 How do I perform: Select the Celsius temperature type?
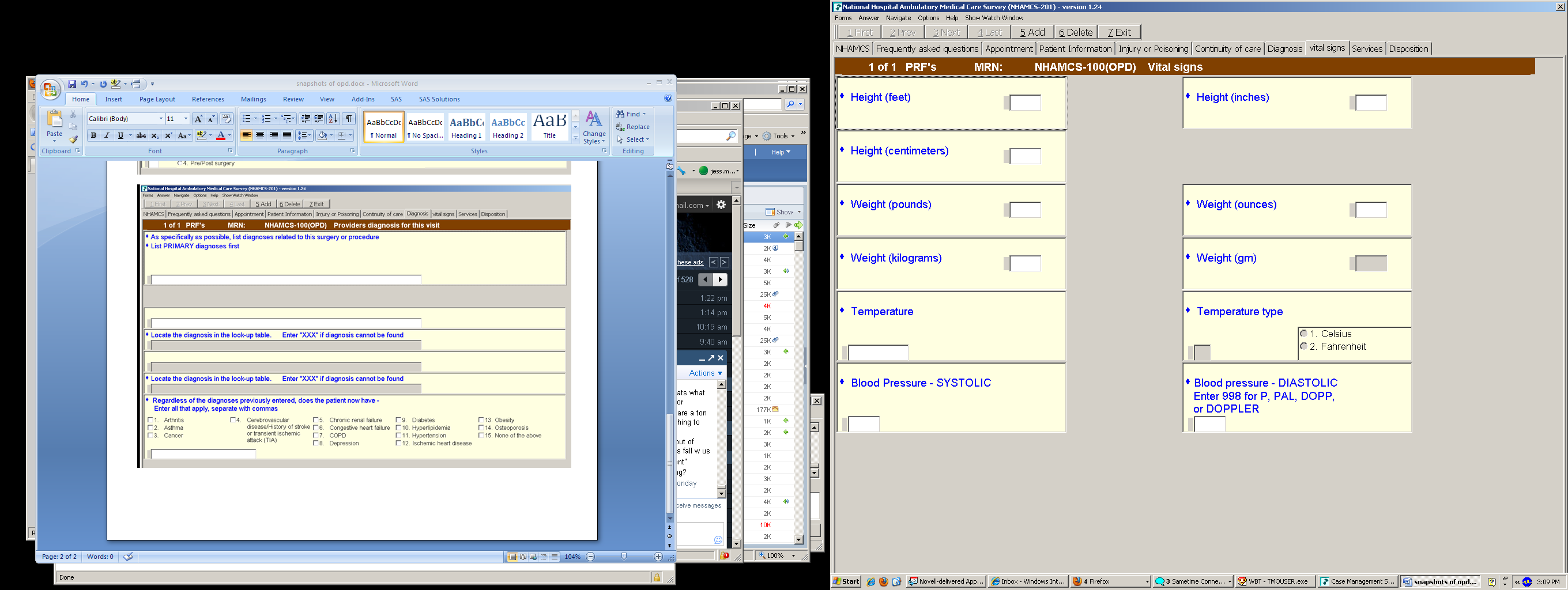click(1304, 334)
